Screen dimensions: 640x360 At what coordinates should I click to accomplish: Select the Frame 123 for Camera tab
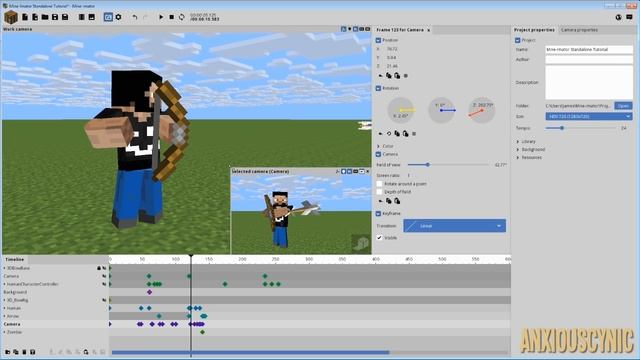400,30
